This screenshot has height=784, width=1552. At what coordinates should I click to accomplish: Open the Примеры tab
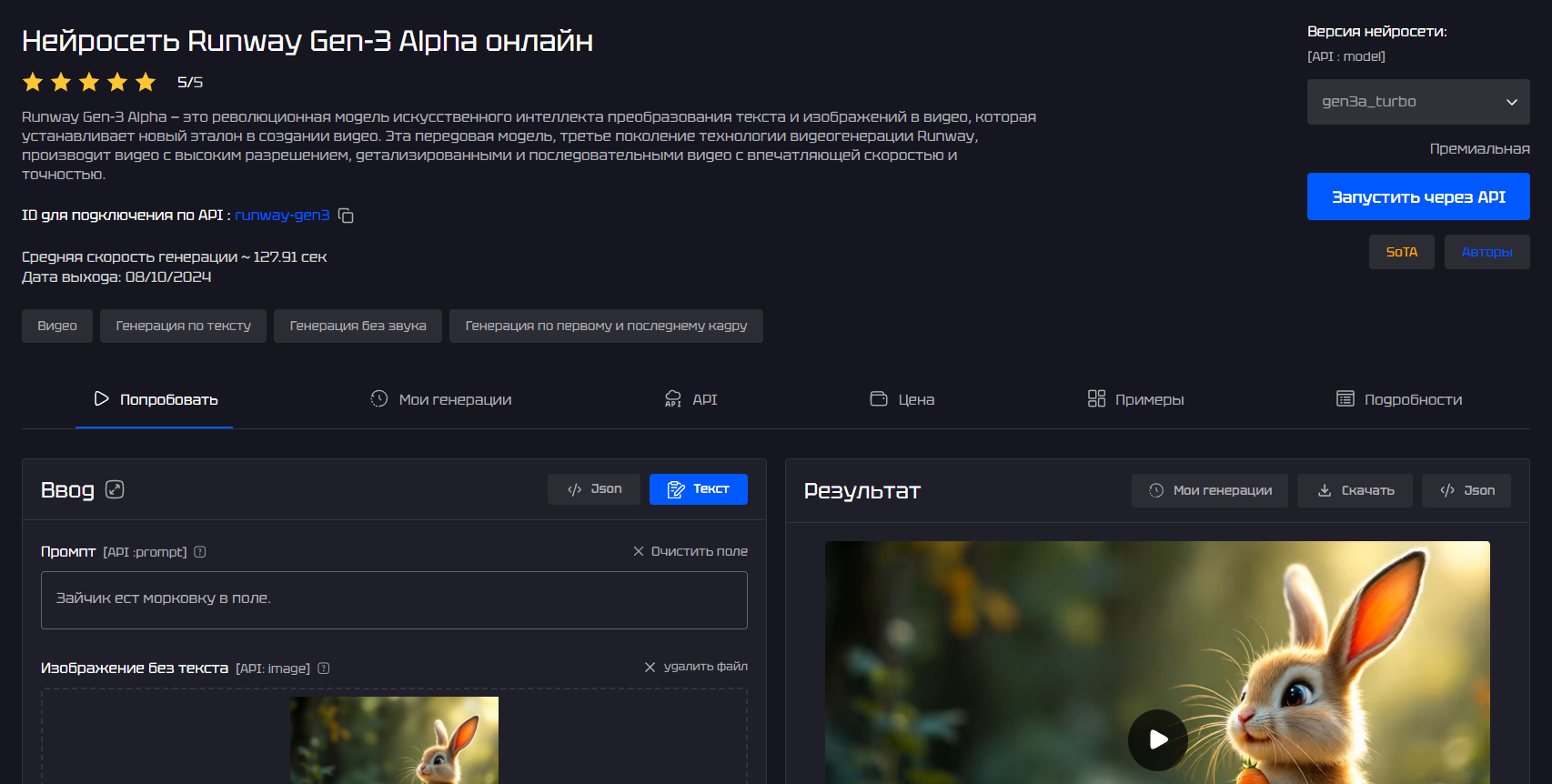[x=1135, y=399]
